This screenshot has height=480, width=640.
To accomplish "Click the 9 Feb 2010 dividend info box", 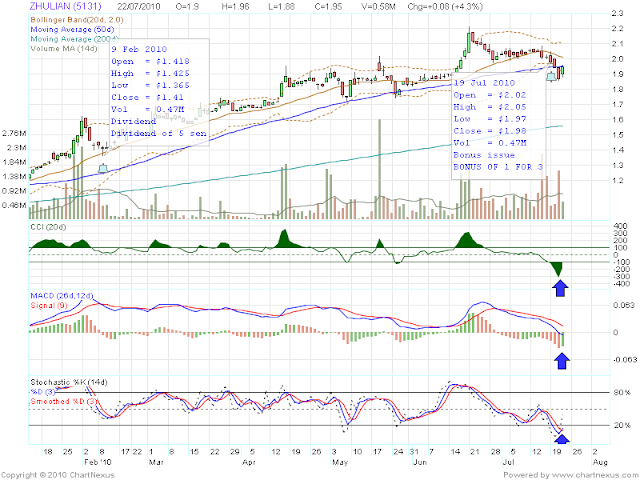I will [x=160, y=92].
